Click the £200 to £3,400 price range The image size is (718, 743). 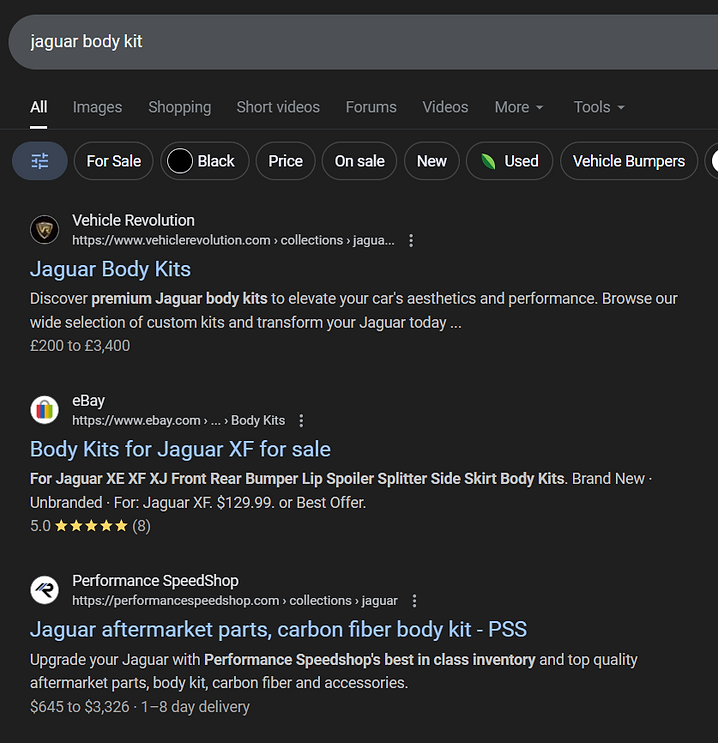(x=80, y=346)
